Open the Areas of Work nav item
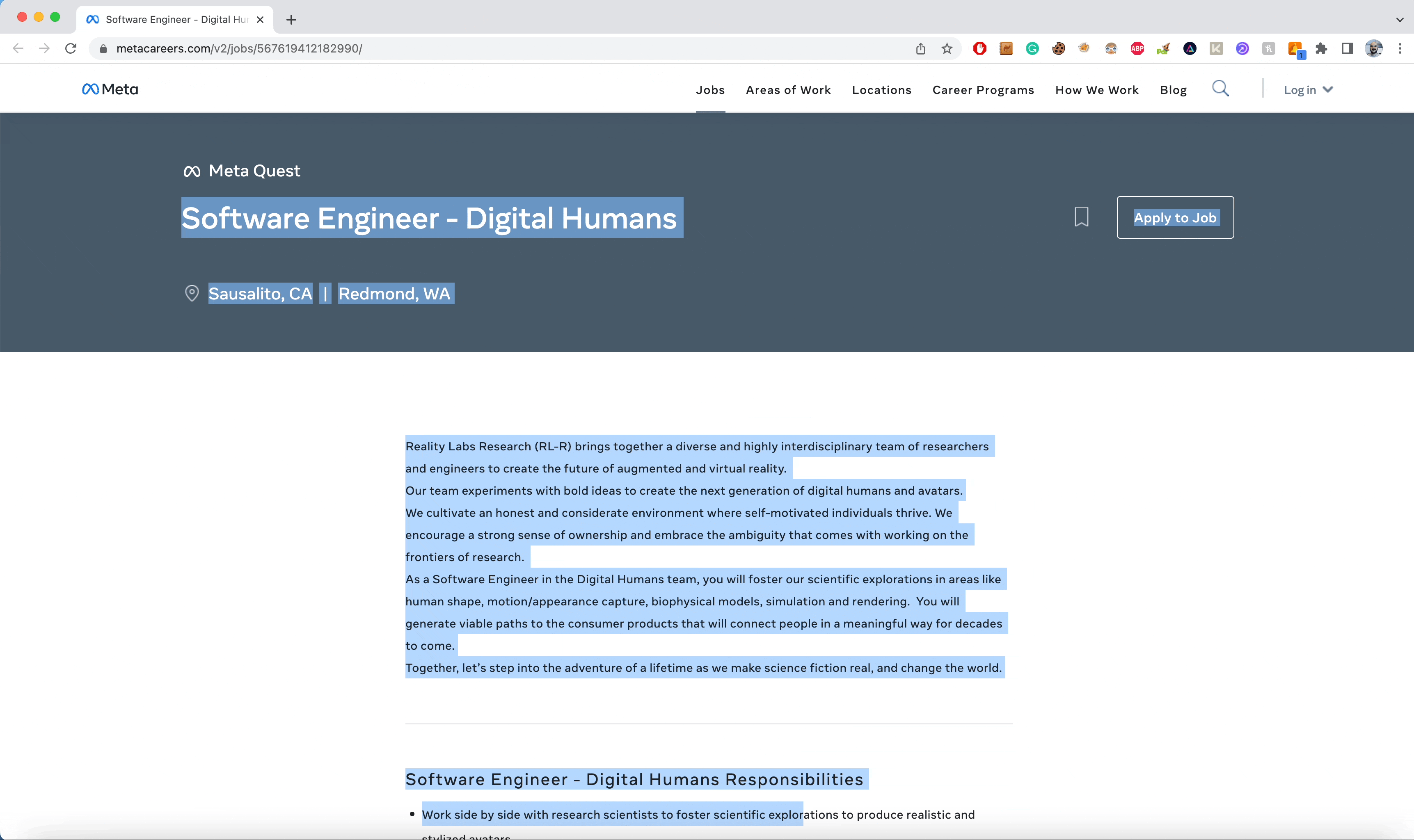1414x840 pixels. 788,90
